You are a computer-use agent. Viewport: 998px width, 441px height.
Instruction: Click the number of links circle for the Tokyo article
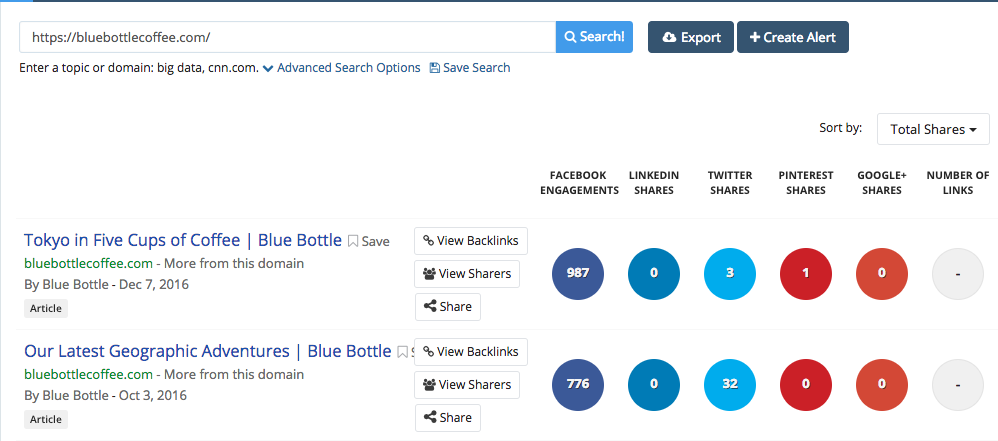coord(958,274)
